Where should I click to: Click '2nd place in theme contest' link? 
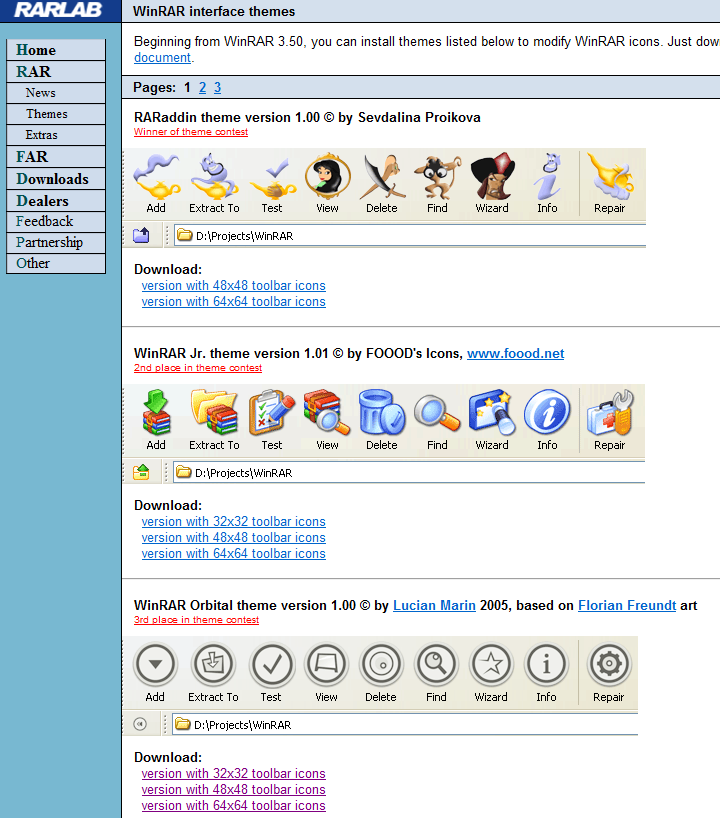pos(198,368)
